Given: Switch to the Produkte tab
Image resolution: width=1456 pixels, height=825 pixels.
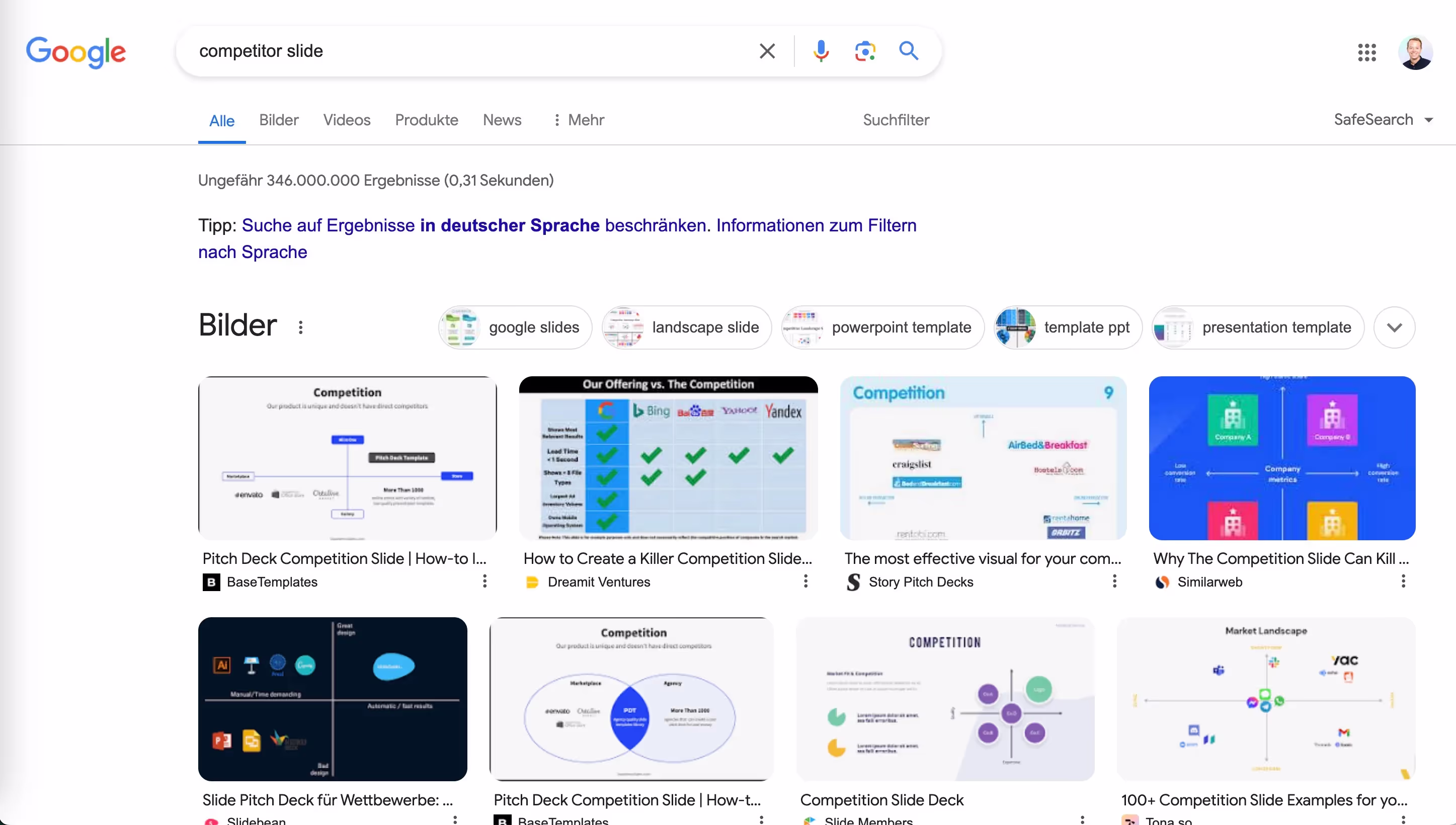Looking at the screenshot, I should coord(427,120).
